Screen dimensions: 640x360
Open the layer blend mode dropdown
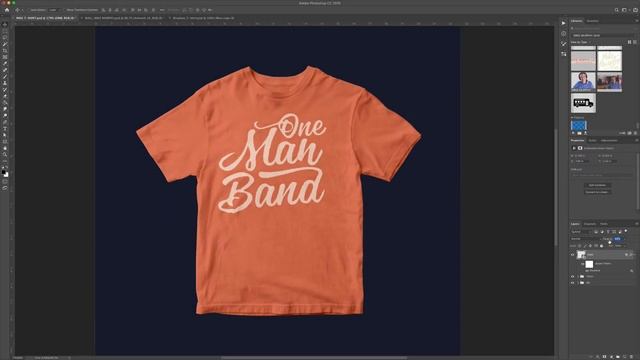coord(585,239)
